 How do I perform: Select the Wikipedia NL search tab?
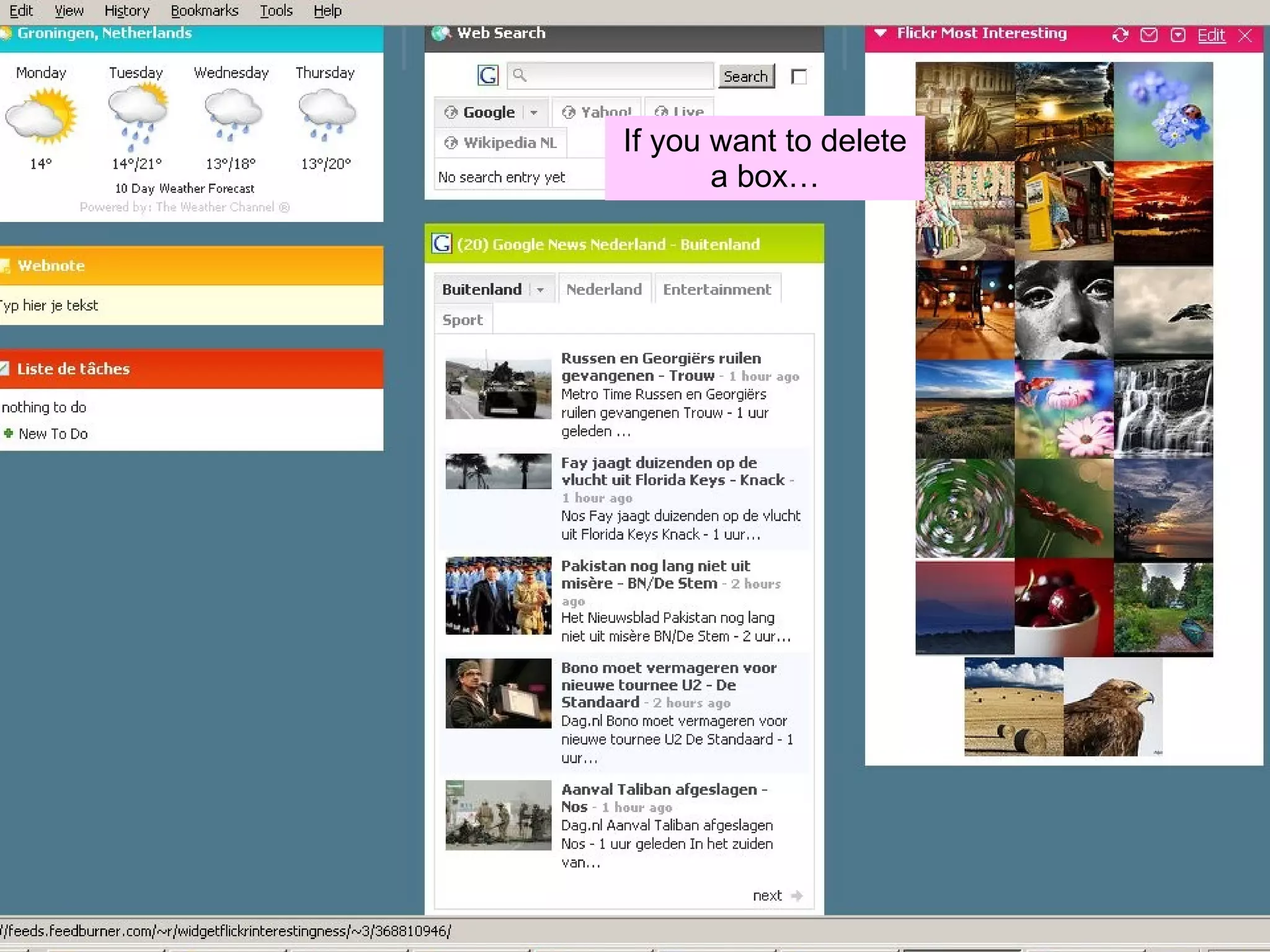500,143
